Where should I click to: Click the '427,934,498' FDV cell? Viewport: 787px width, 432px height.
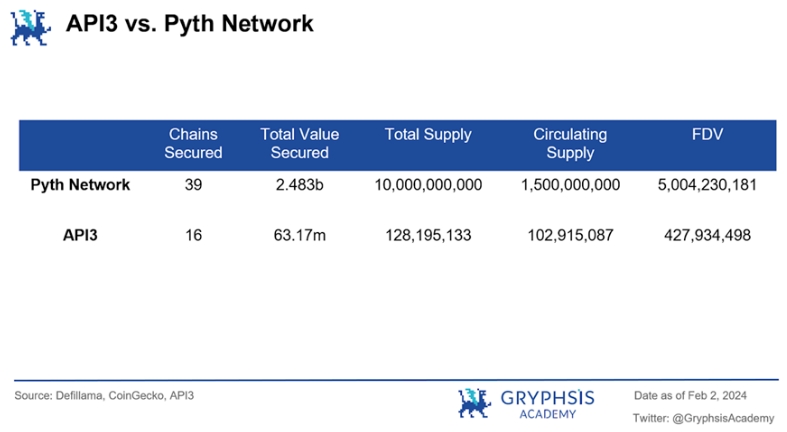(707, 235)
